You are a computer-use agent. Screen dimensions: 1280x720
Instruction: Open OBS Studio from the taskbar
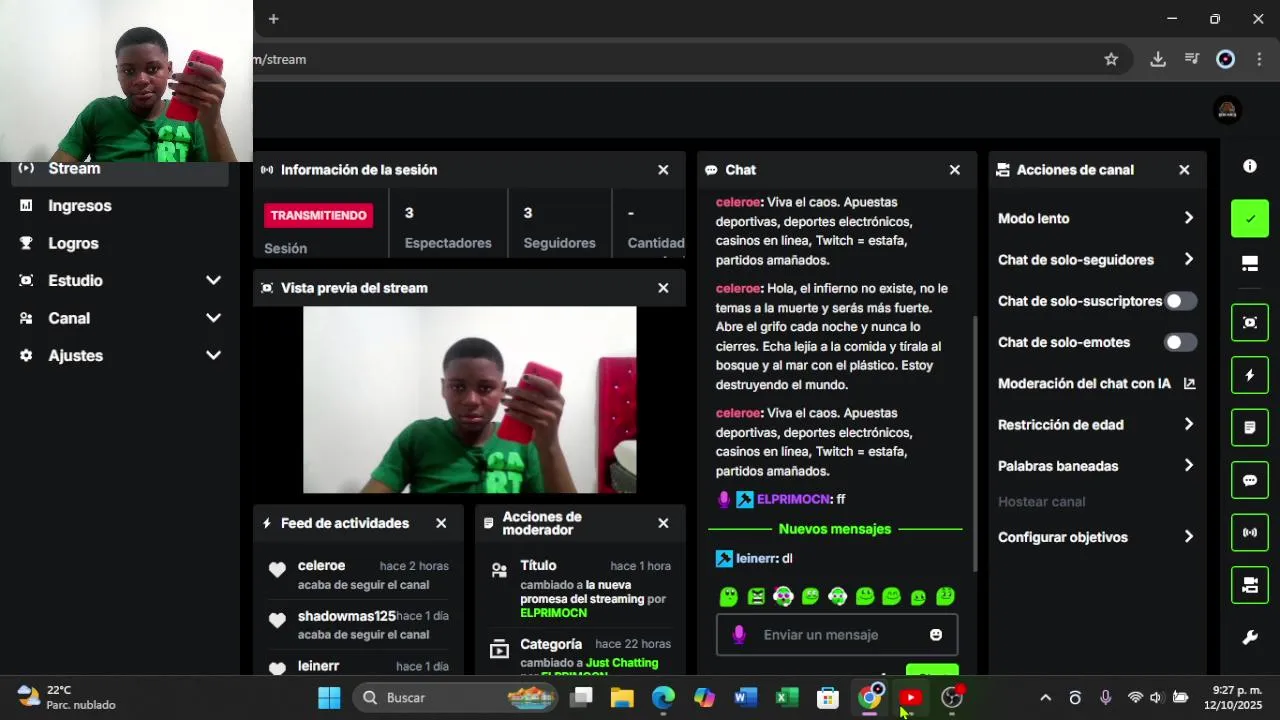(952, 698)
